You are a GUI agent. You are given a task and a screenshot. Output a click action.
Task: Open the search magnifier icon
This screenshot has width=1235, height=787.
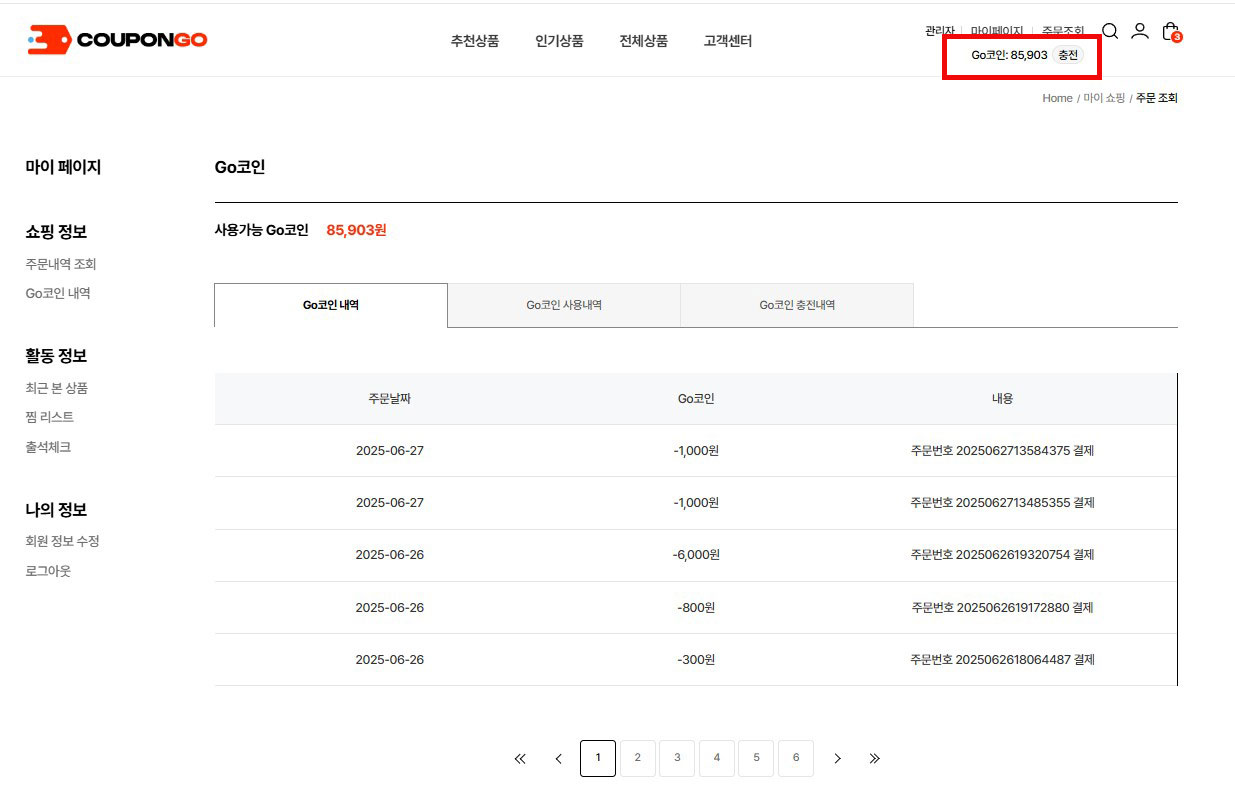[x=1110, y=31]
